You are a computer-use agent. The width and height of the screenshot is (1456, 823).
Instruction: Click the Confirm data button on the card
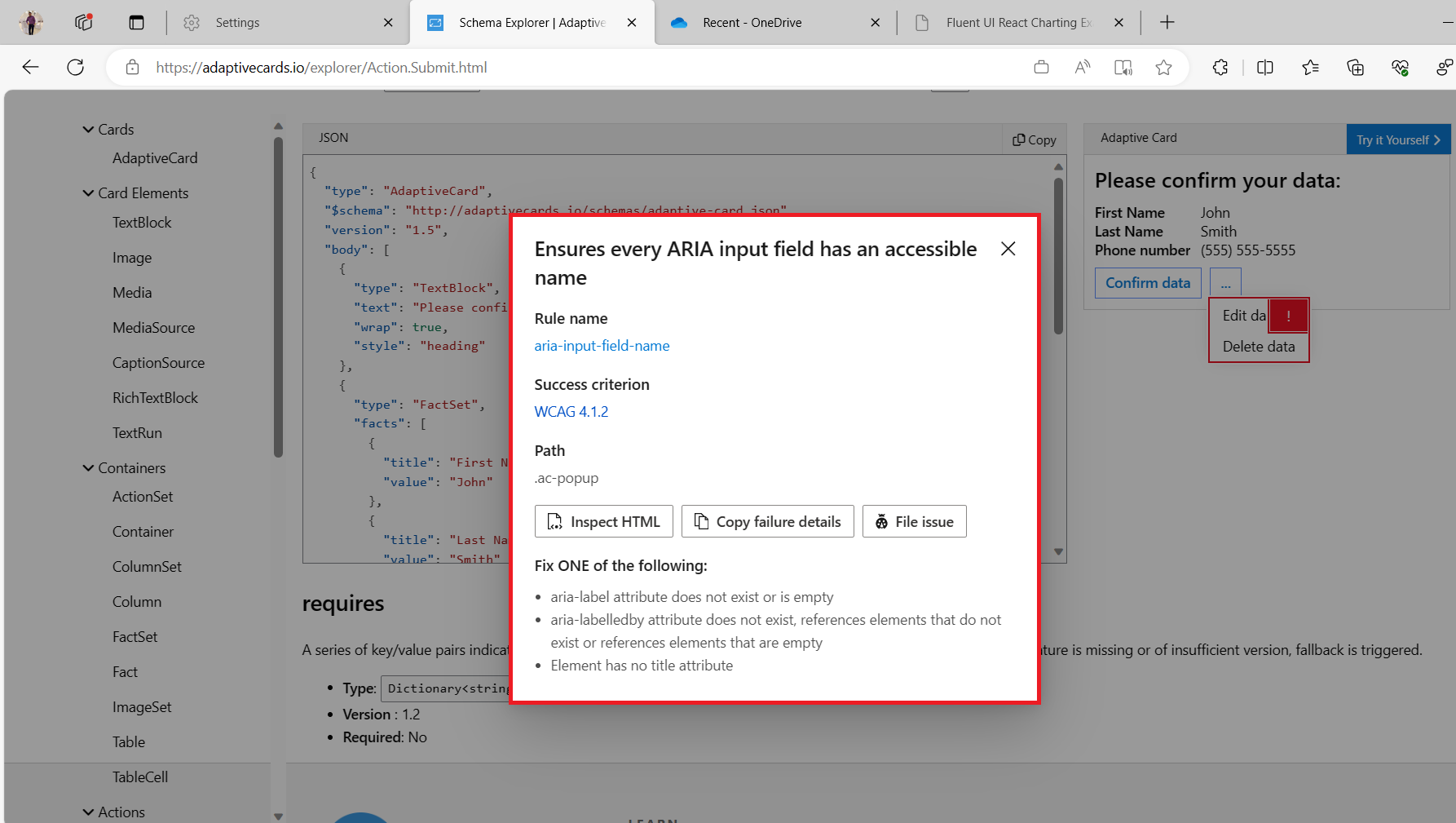click(1147, 282)
